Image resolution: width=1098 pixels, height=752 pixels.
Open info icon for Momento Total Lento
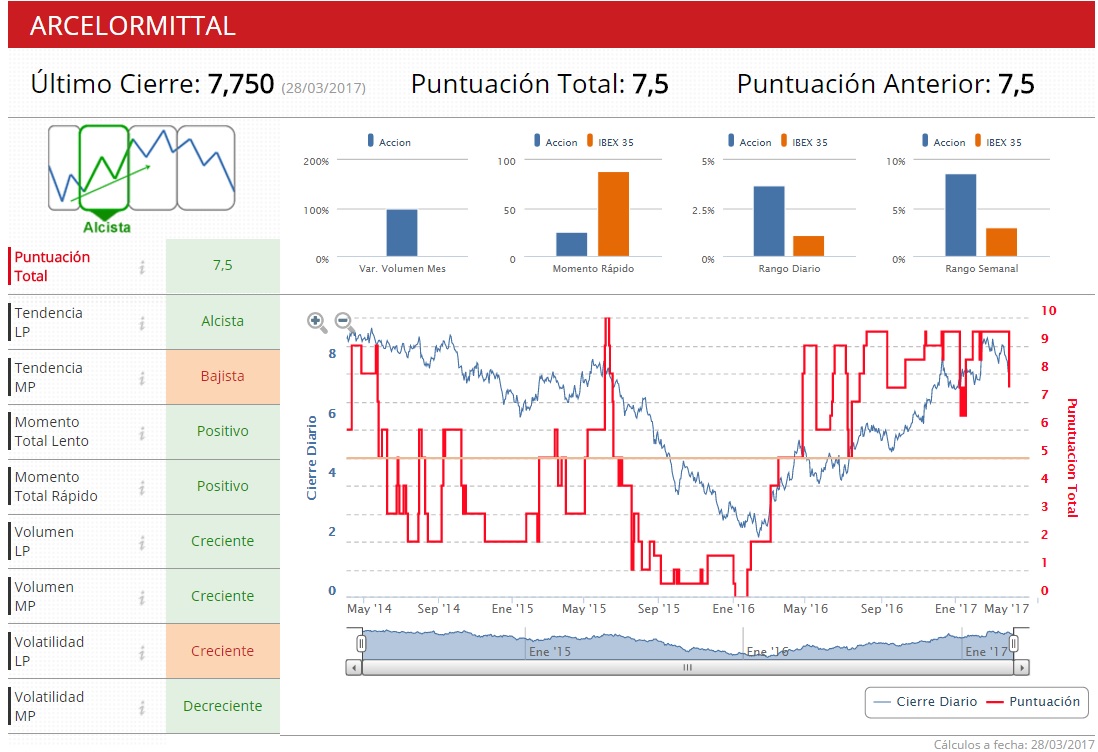coord(142,433)
